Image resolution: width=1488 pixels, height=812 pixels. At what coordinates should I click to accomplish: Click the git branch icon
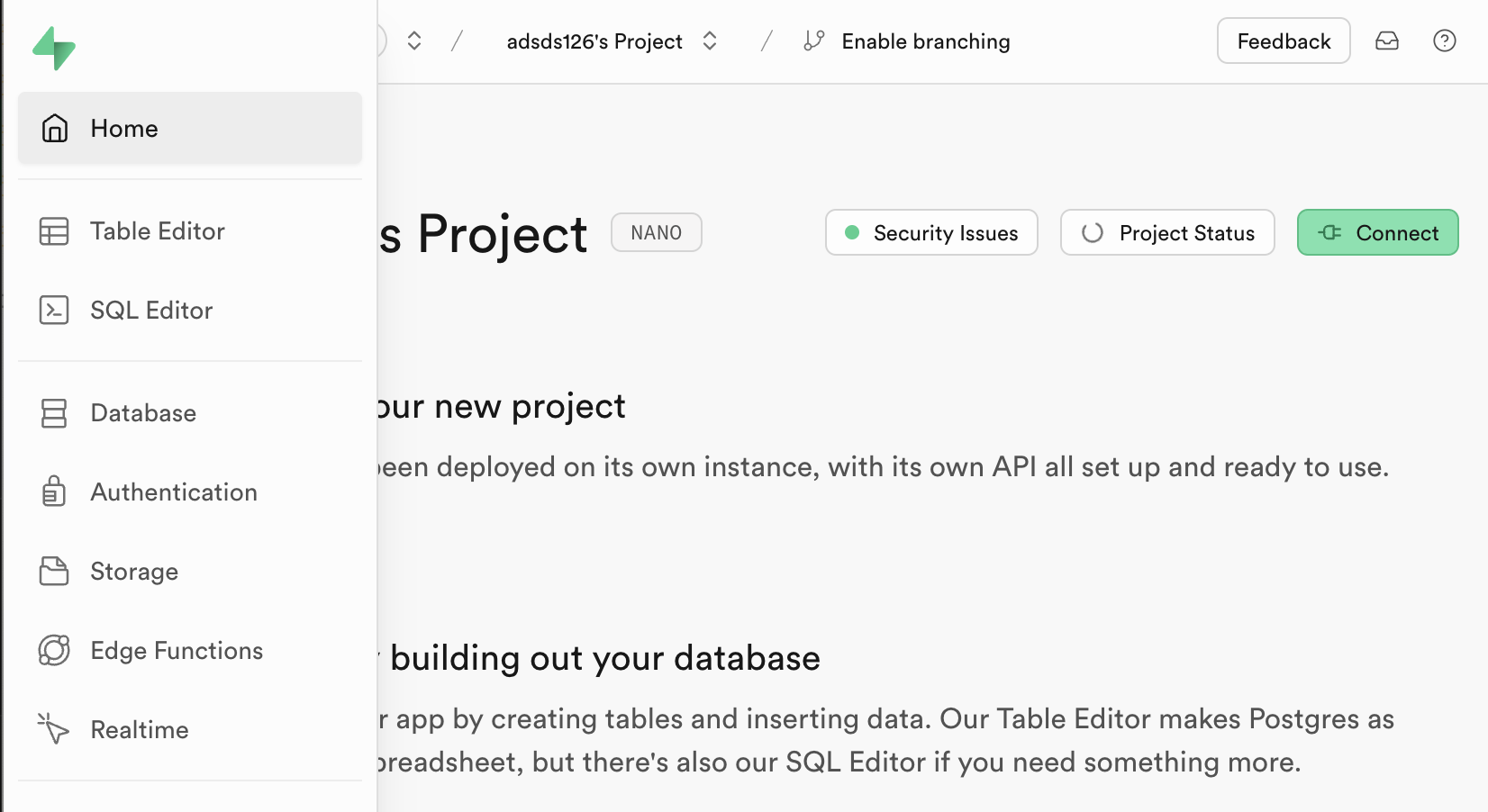click(x=814, y=41)
